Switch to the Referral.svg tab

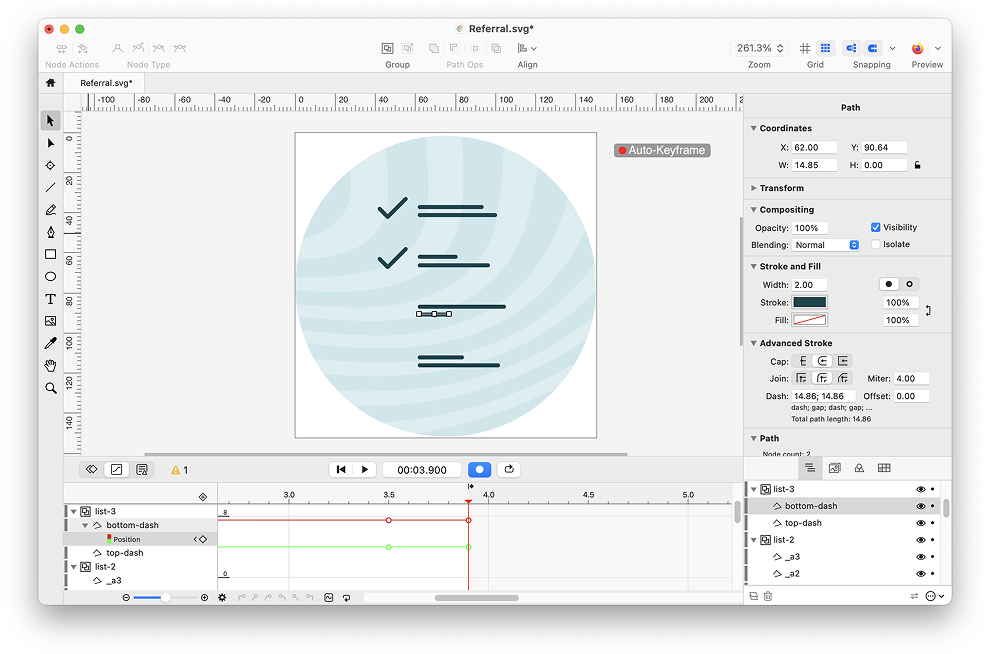pos(106,83)
